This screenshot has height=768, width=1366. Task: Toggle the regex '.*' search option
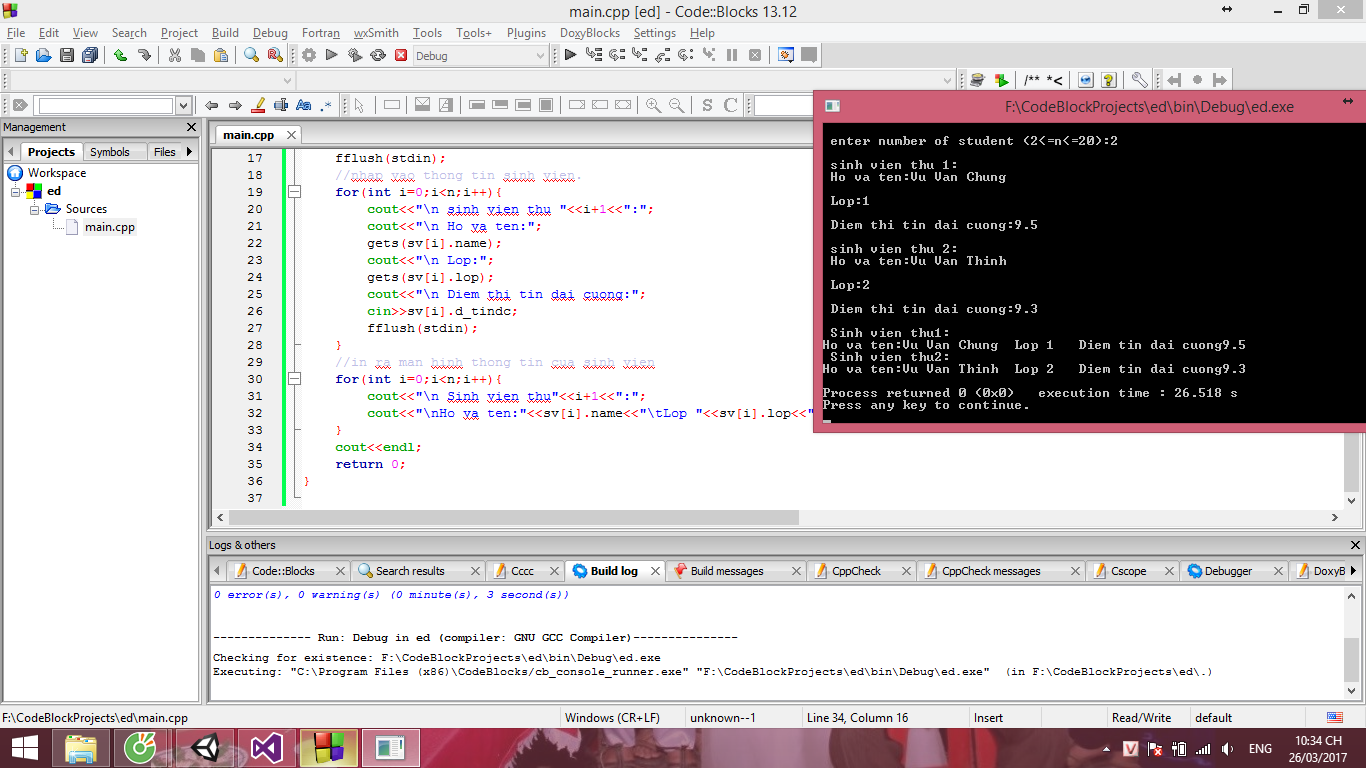(326, 105)
